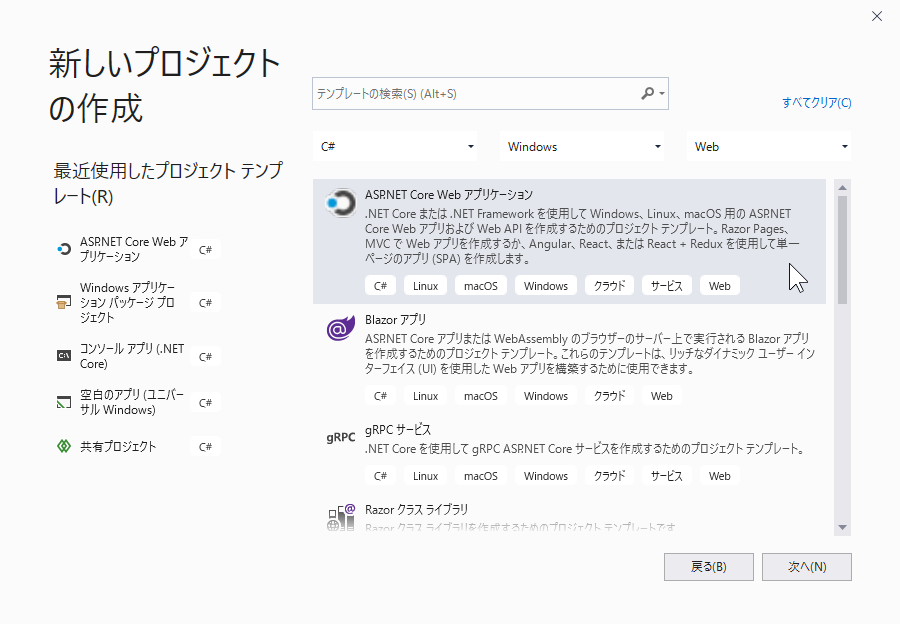Click the 最近使用したプロジェクト テンプレート(R) heading
This screenshot has height=624, width=900.
(168, 183)
